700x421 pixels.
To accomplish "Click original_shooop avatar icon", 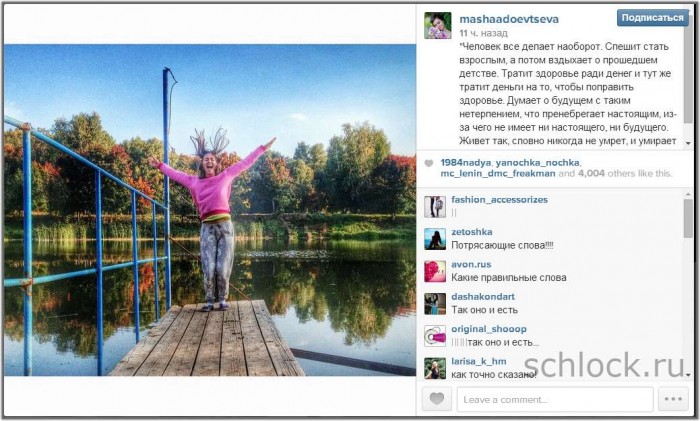I will coord(435,336).
